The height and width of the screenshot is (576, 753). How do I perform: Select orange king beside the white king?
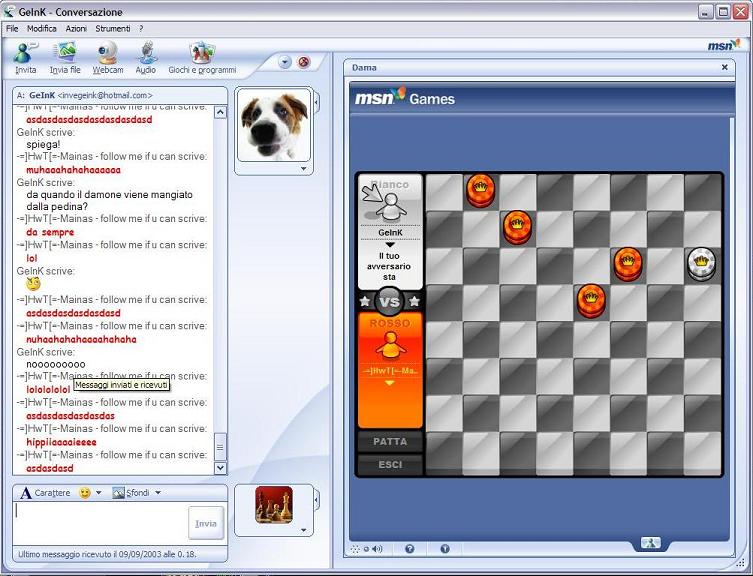click(628, 264)
